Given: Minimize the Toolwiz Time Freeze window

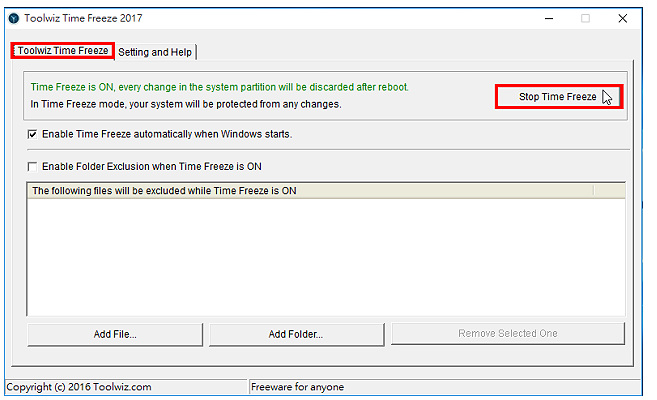Looking at the screenshot, I should [548, 18].
